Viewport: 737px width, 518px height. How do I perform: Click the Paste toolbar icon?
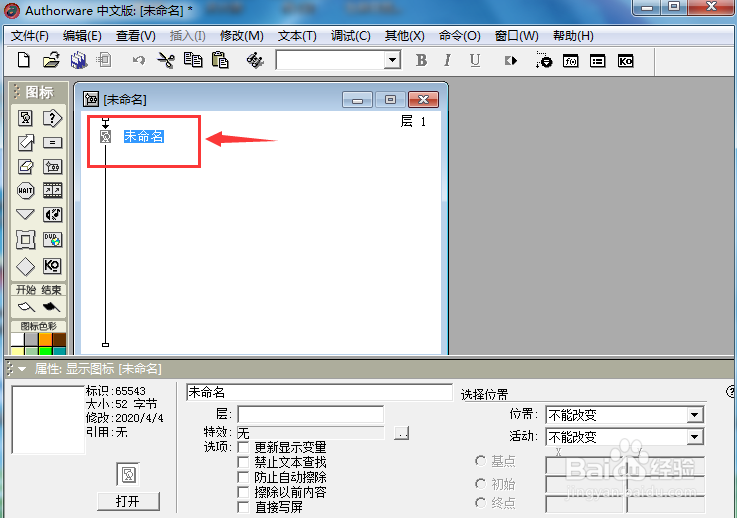pos(220,60)
